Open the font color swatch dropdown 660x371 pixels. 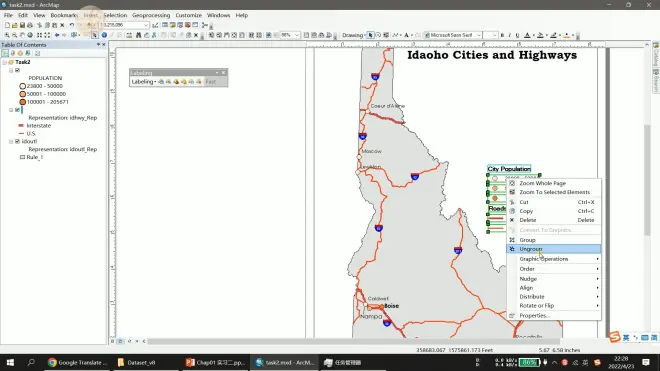pos(533,35)
